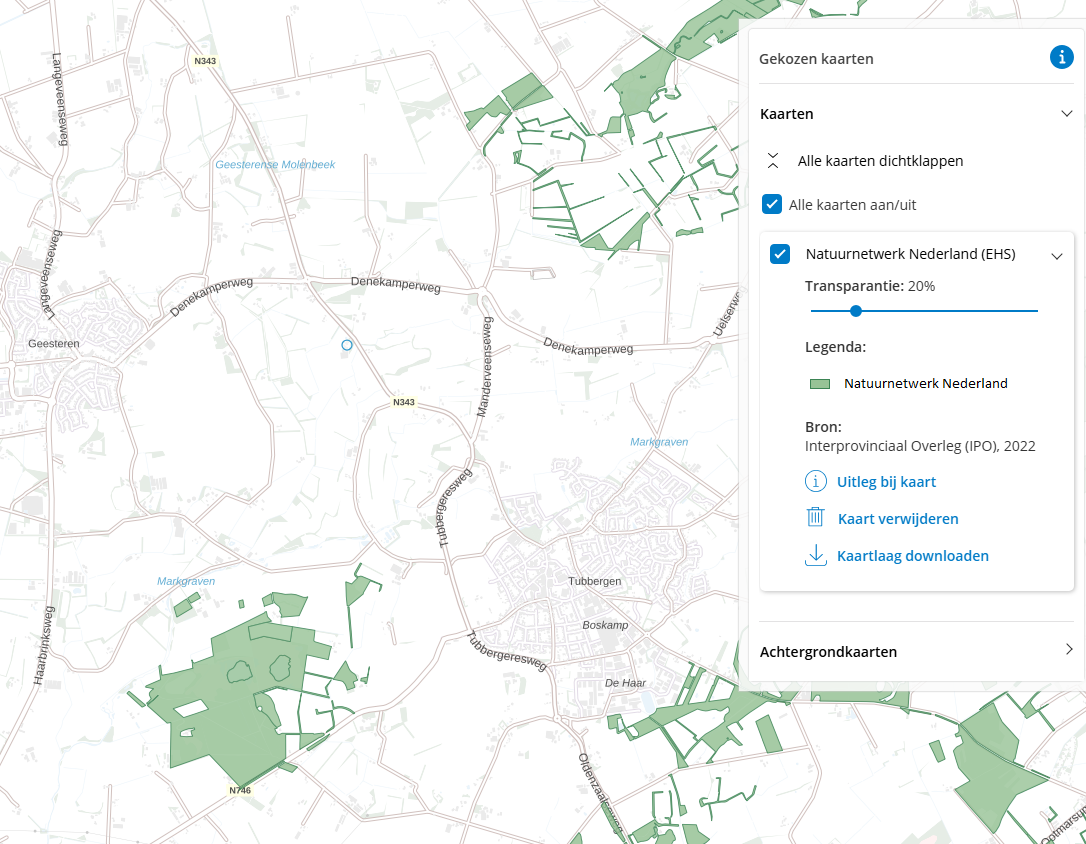Click the N746 road shield on the map

[240, 790]
